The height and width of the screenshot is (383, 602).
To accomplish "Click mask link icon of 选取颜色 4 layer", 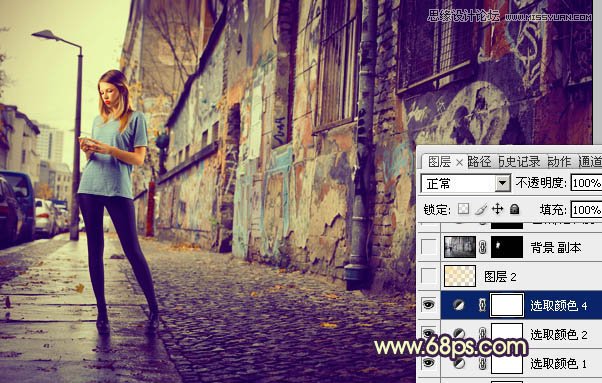I will 482,305.
